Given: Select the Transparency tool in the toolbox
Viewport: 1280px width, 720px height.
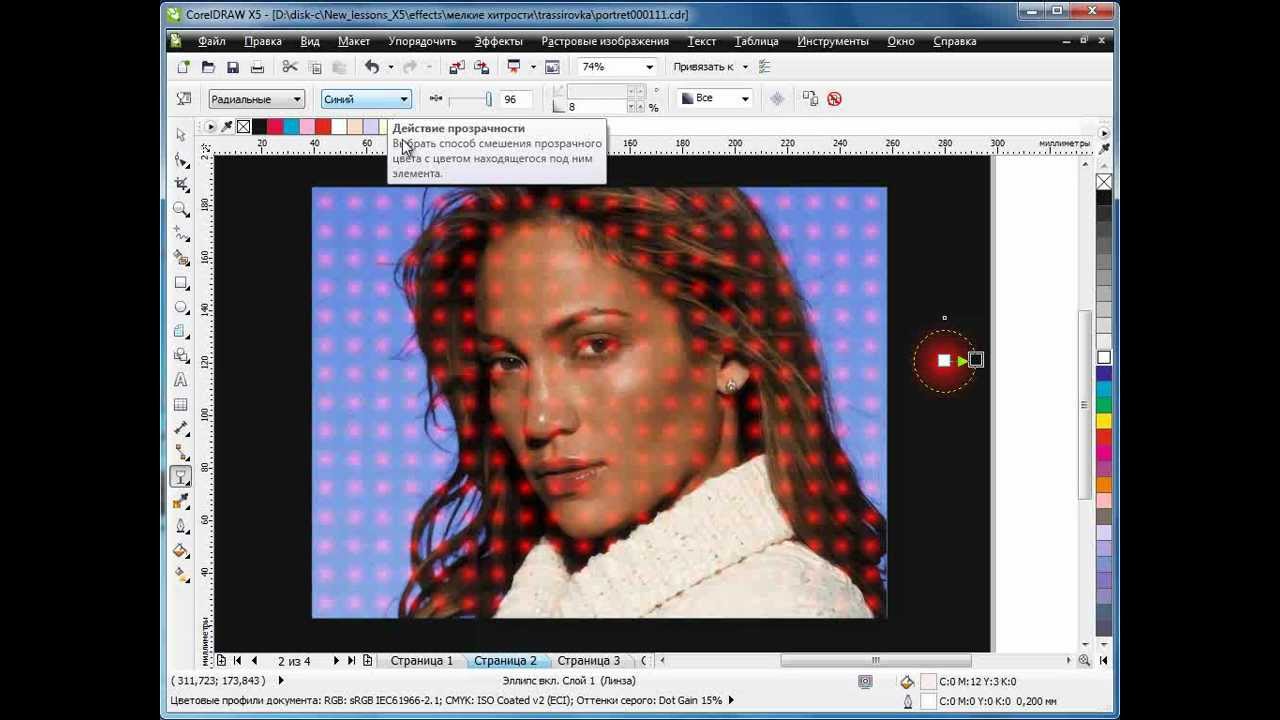Looking at the screenshot, I should [181, 477].
